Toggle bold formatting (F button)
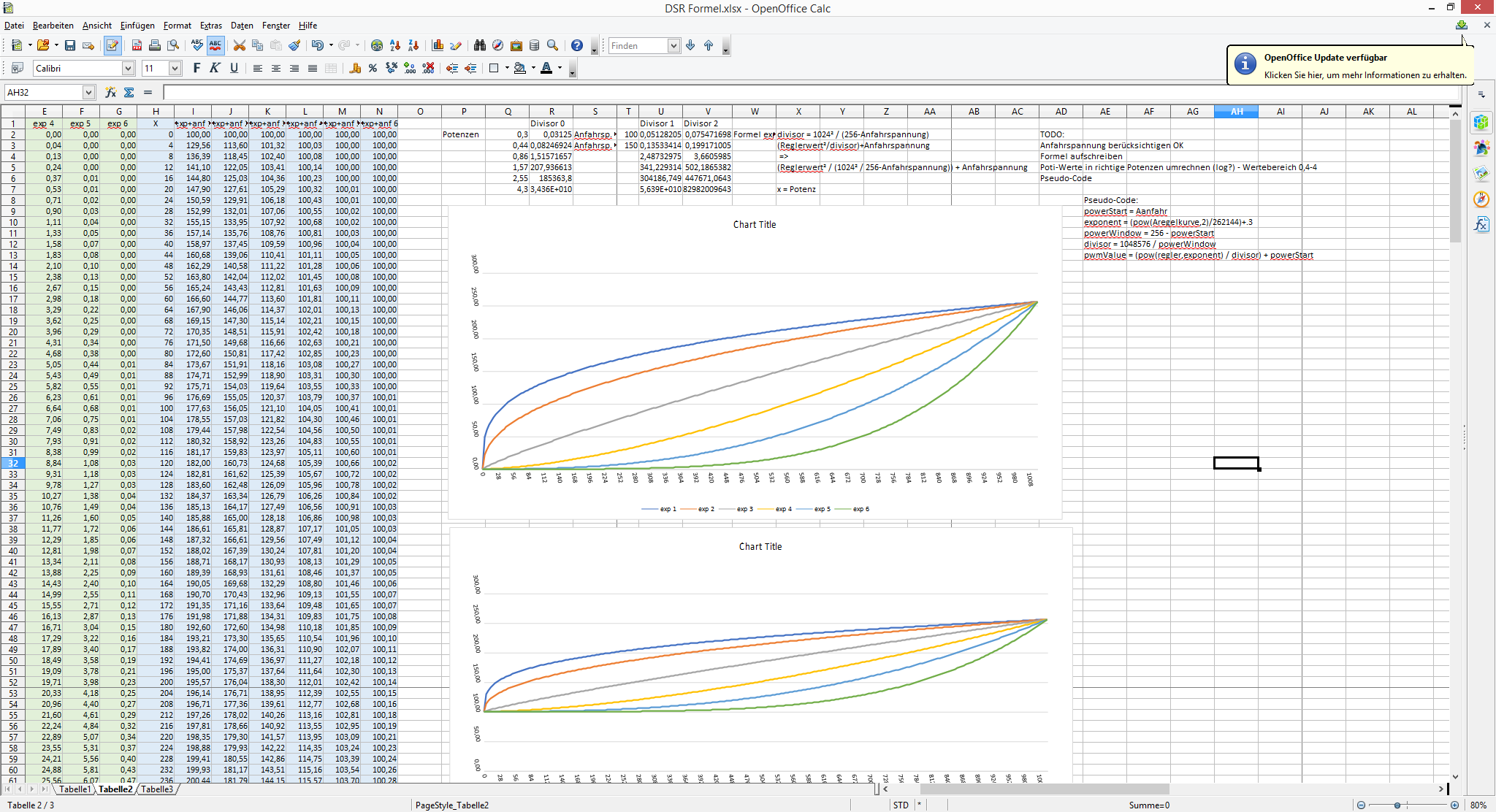1496x812 pixels. coord(196,68)
